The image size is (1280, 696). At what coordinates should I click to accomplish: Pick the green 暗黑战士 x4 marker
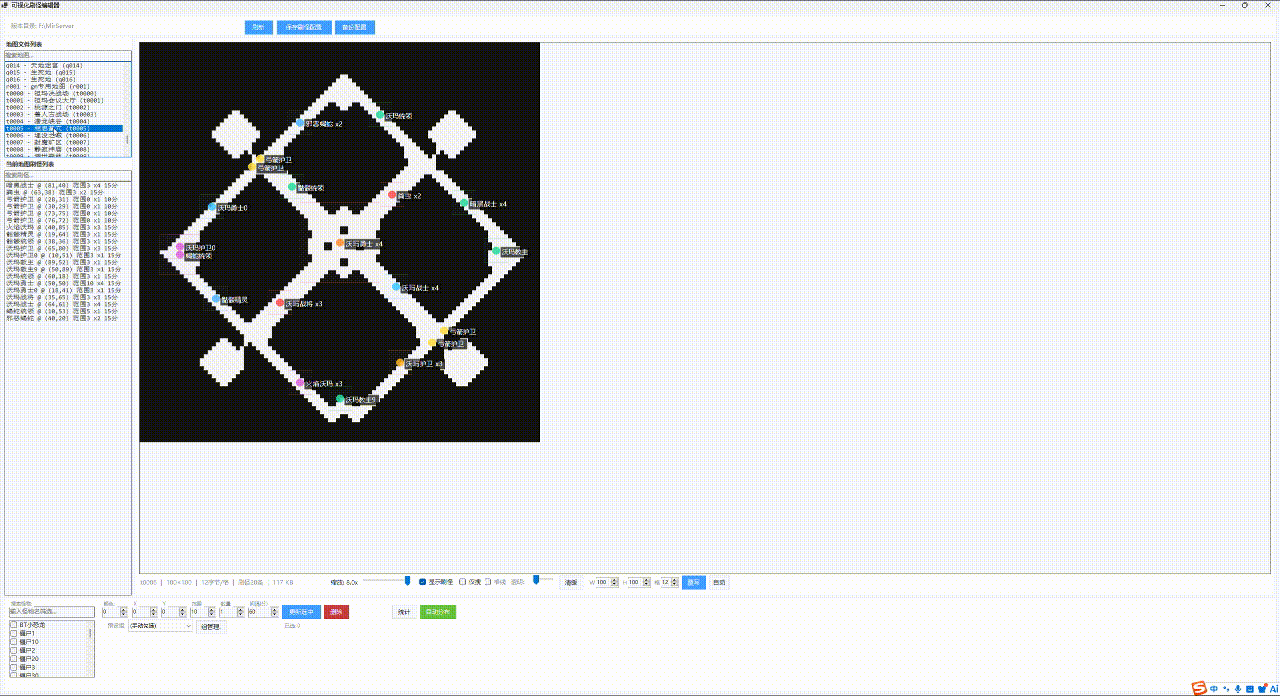(x=464, y=203)
